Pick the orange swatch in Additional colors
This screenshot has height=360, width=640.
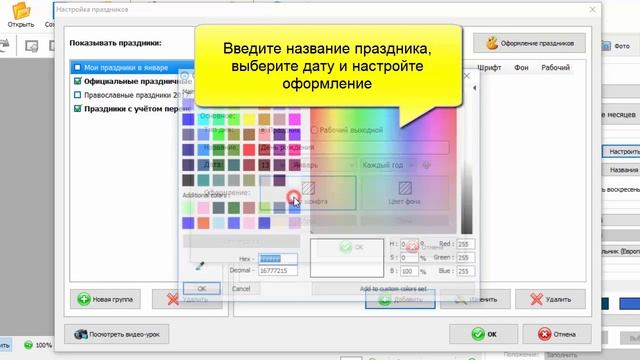tap(203, 223)
